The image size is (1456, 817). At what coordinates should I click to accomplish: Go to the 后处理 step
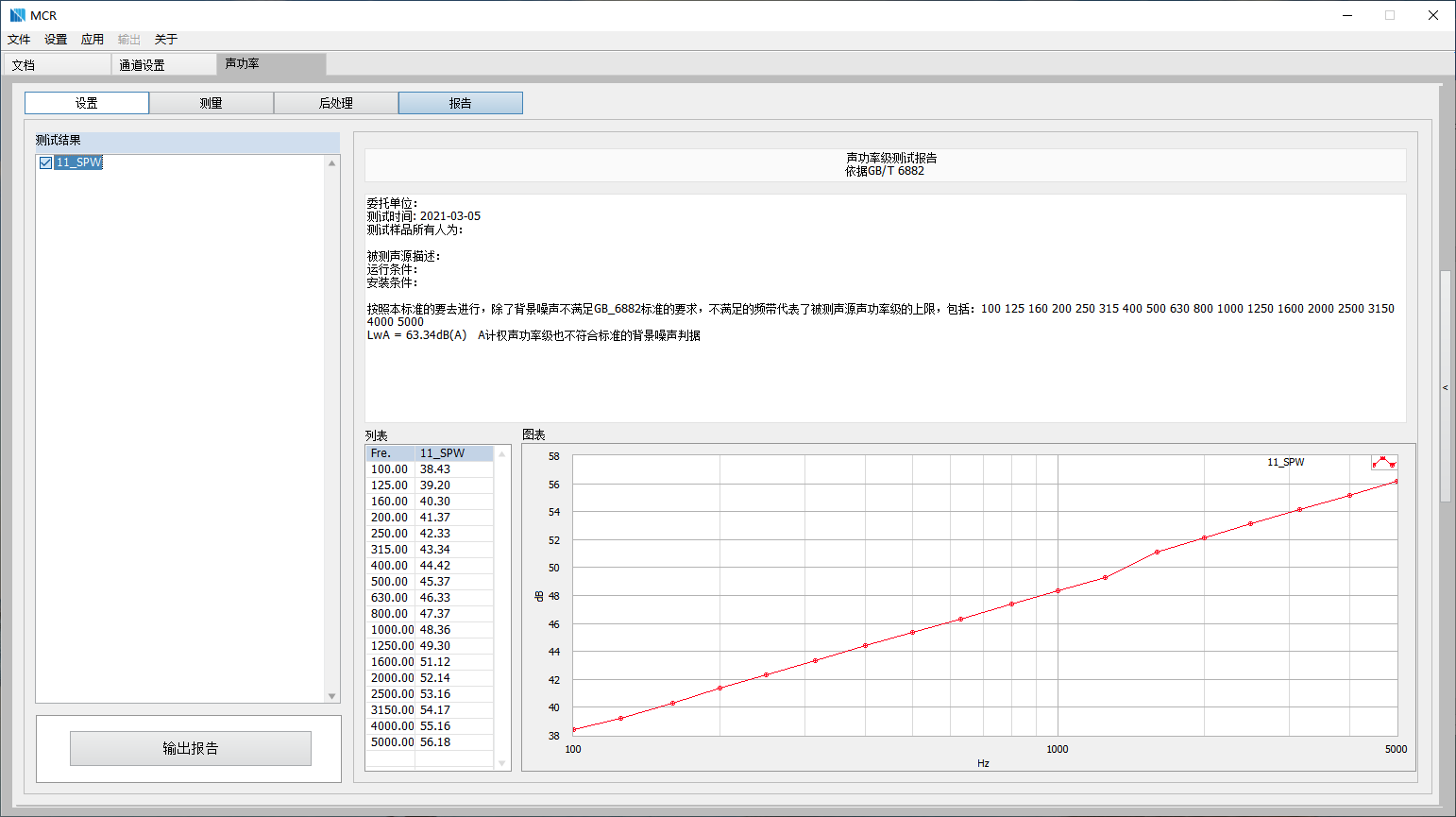pyautogui.click(x=335, y=103)
